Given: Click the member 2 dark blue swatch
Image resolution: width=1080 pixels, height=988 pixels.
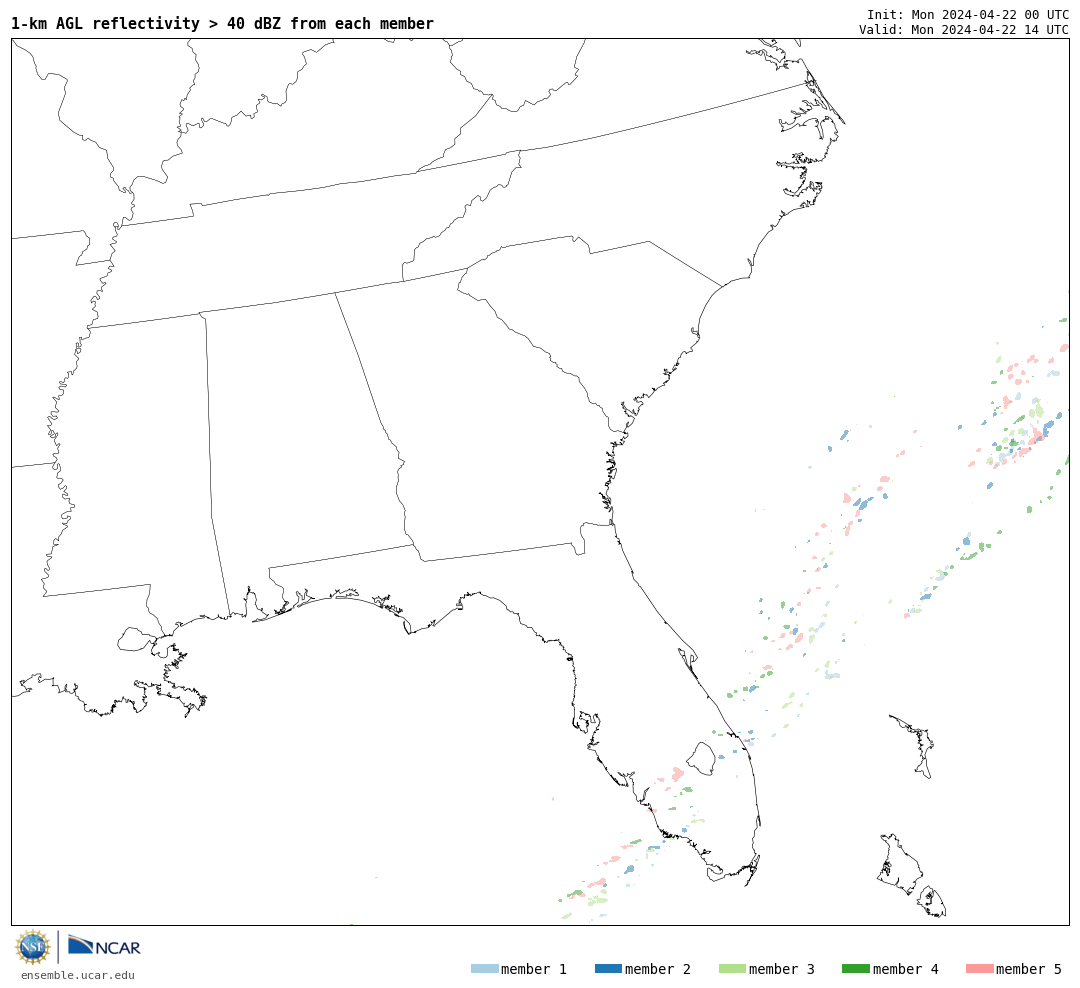Looking at the screenshot, I should click(x=608, y=969).
